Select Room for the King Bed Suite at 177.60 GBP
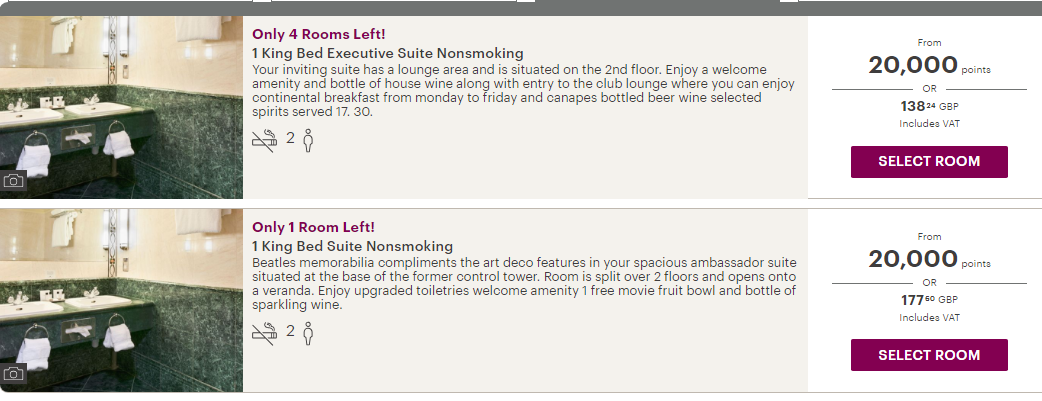This screenshot has height=401, width=1042. click(x=929, y=355)
